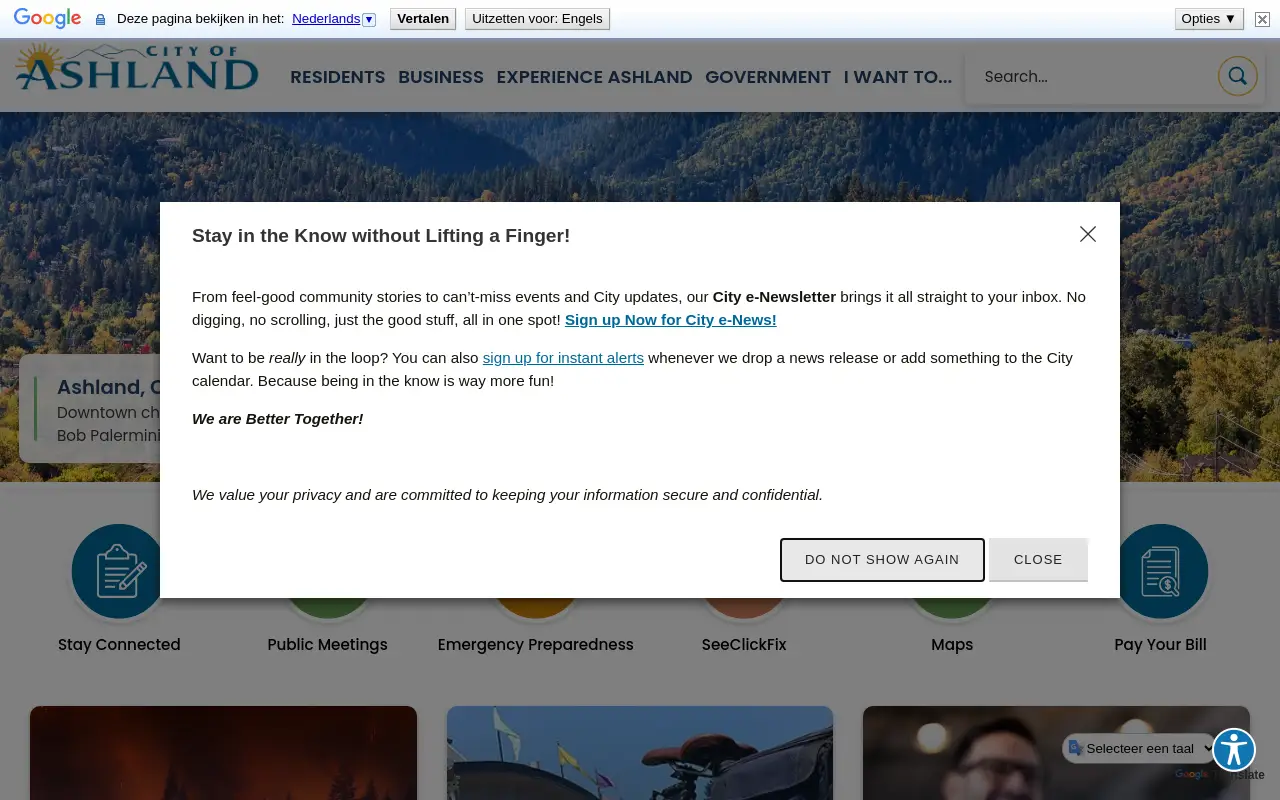Viewport: 1280px width, 800px height.
Task: Click the Google logo in translate bar
Action: pos(47,19)
